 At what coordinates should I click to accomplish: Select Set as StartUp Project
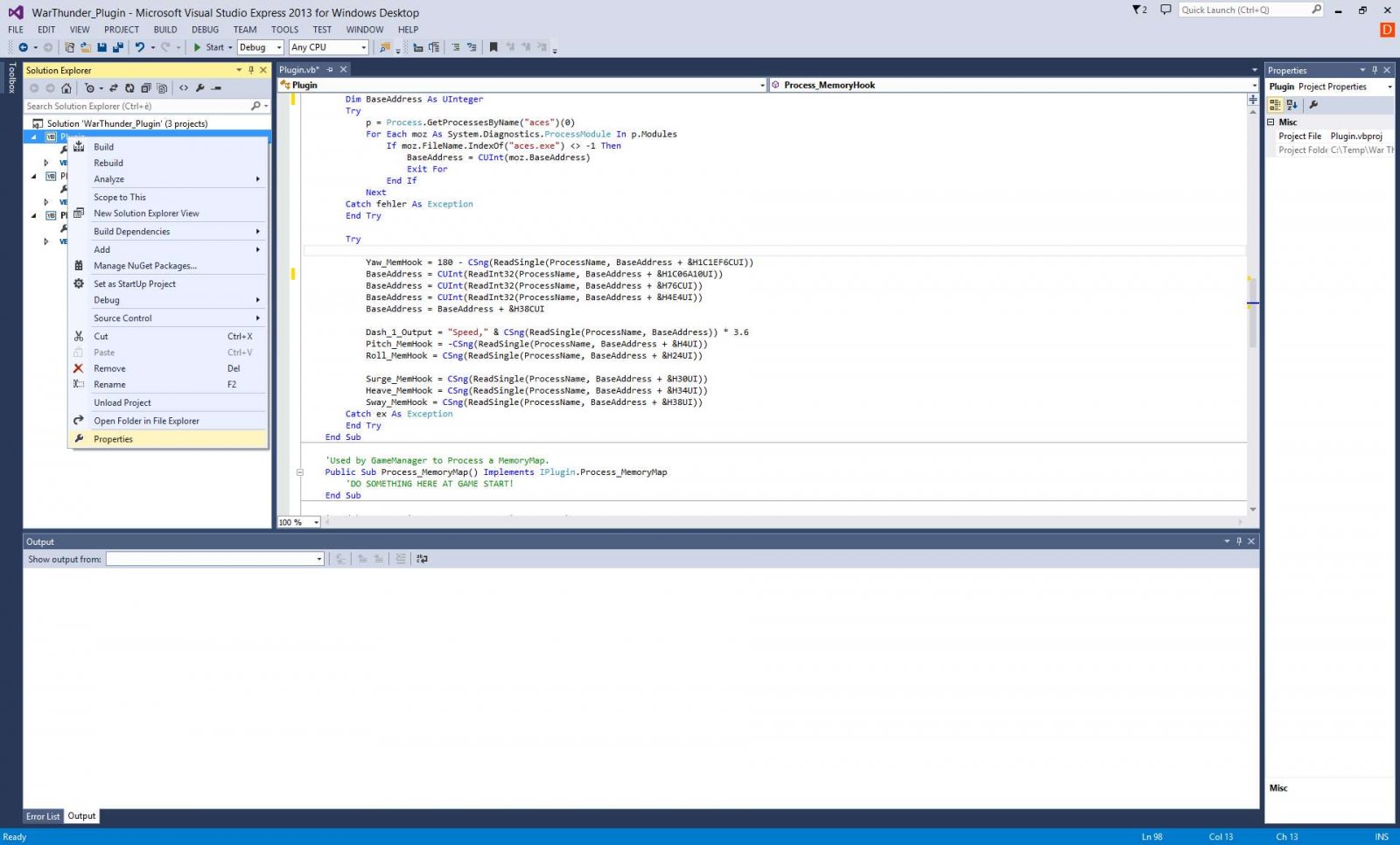tap(168, 284)
